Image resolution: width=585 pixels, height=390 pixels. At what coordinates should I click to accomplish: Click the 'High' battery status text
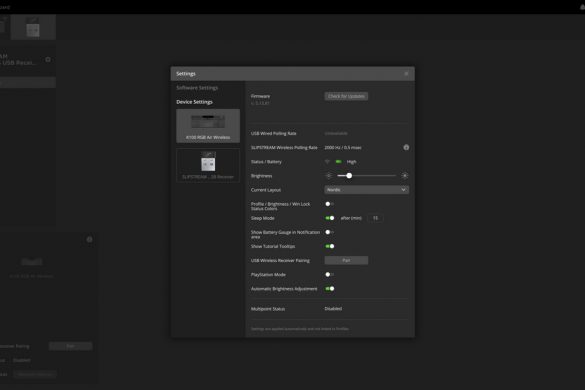(351, 162)
